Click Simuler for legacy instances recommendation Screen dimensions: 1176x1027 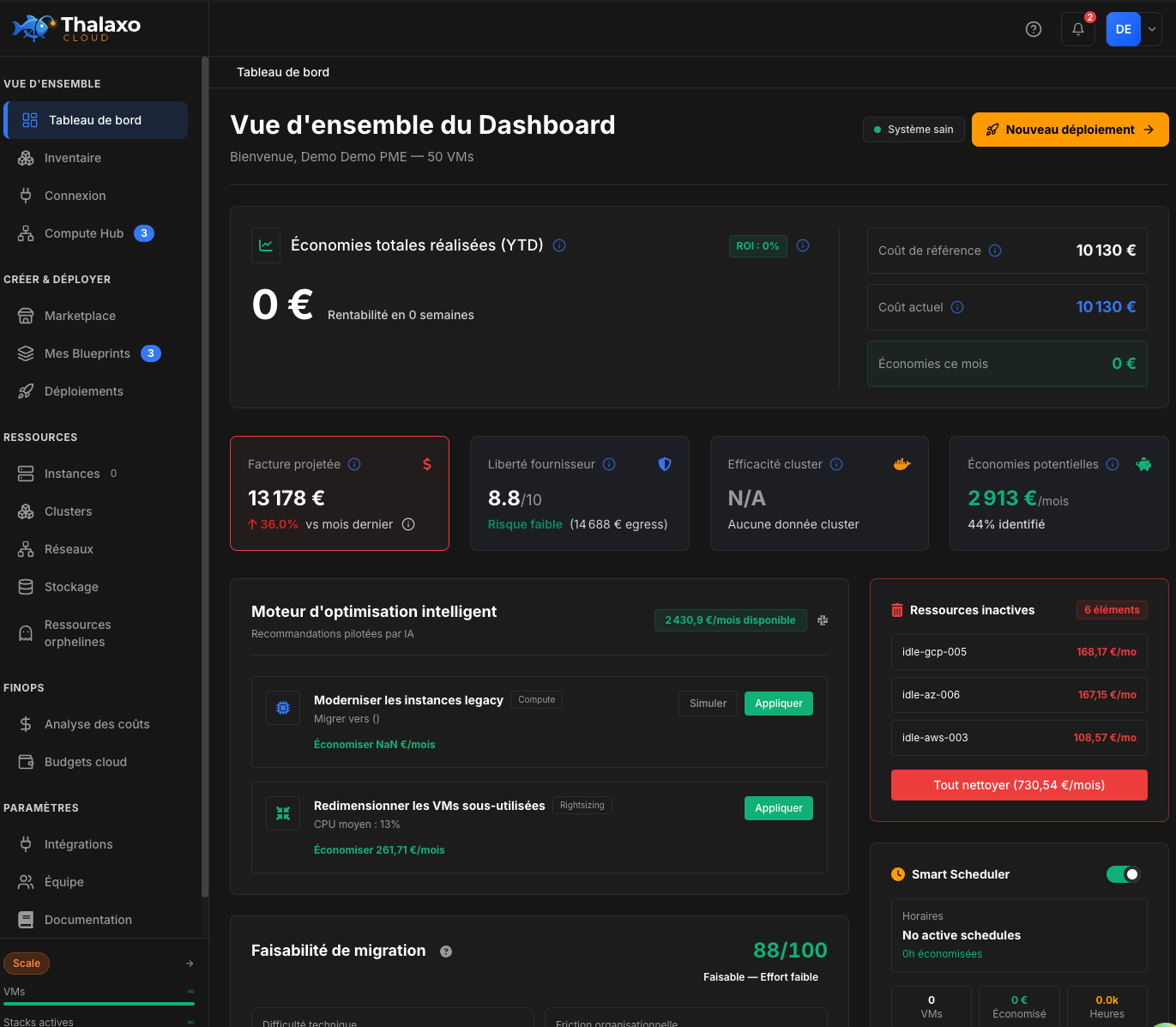pyautogui.click(x=708, y=704)
